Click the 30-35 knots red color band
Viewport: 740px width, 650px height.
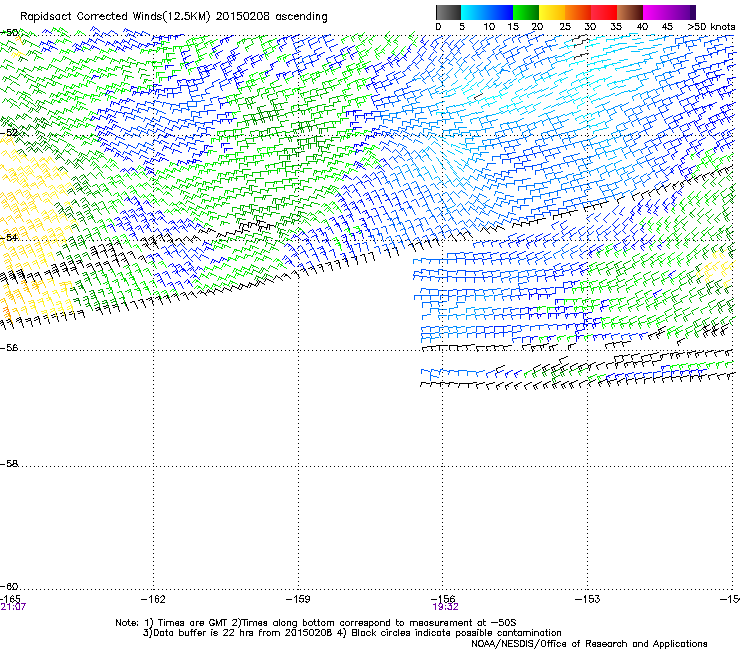tap(604, 12)
